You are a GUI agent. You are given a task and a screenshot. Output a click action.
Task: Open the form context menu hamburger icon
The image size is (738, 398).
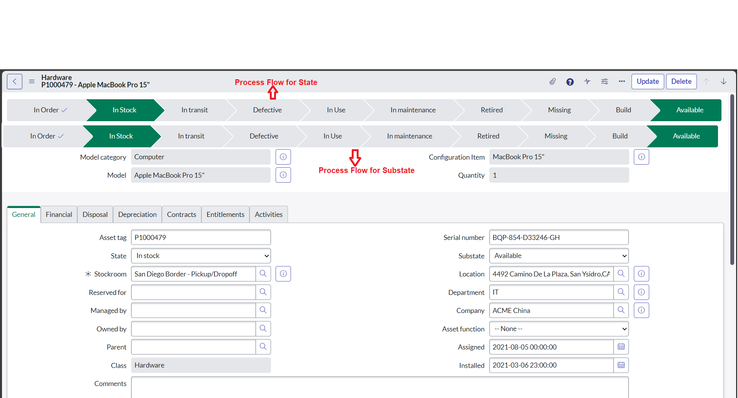tap(32, 81)
